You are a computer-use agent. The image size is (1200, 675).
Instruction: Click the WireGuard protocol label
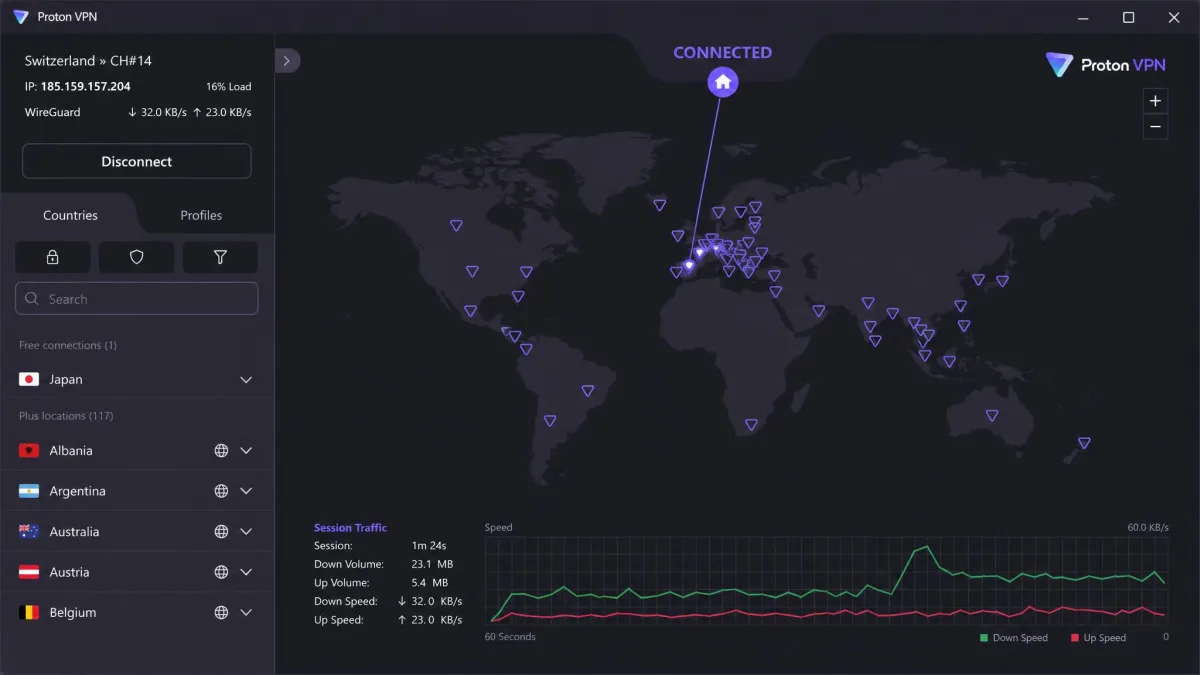click(x=53, y=113)
